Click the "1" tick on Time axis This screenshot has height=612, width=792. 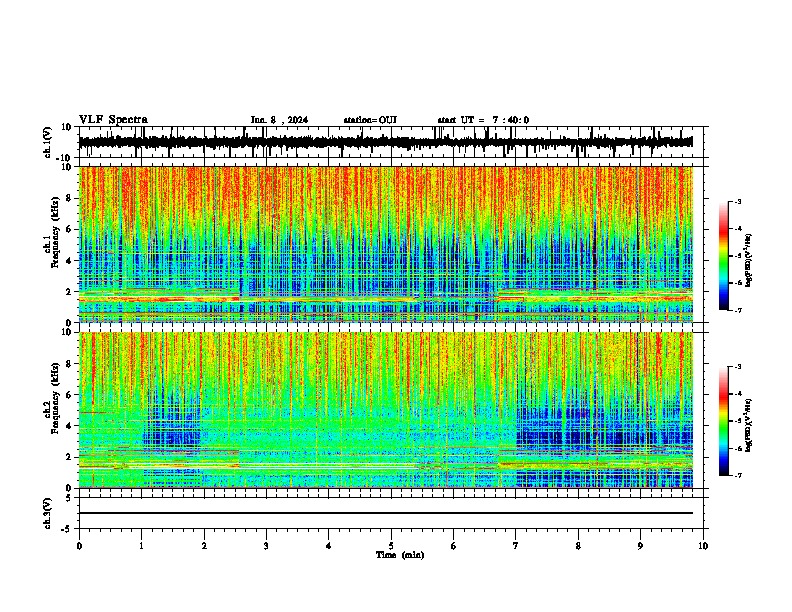tap(141, 546)
